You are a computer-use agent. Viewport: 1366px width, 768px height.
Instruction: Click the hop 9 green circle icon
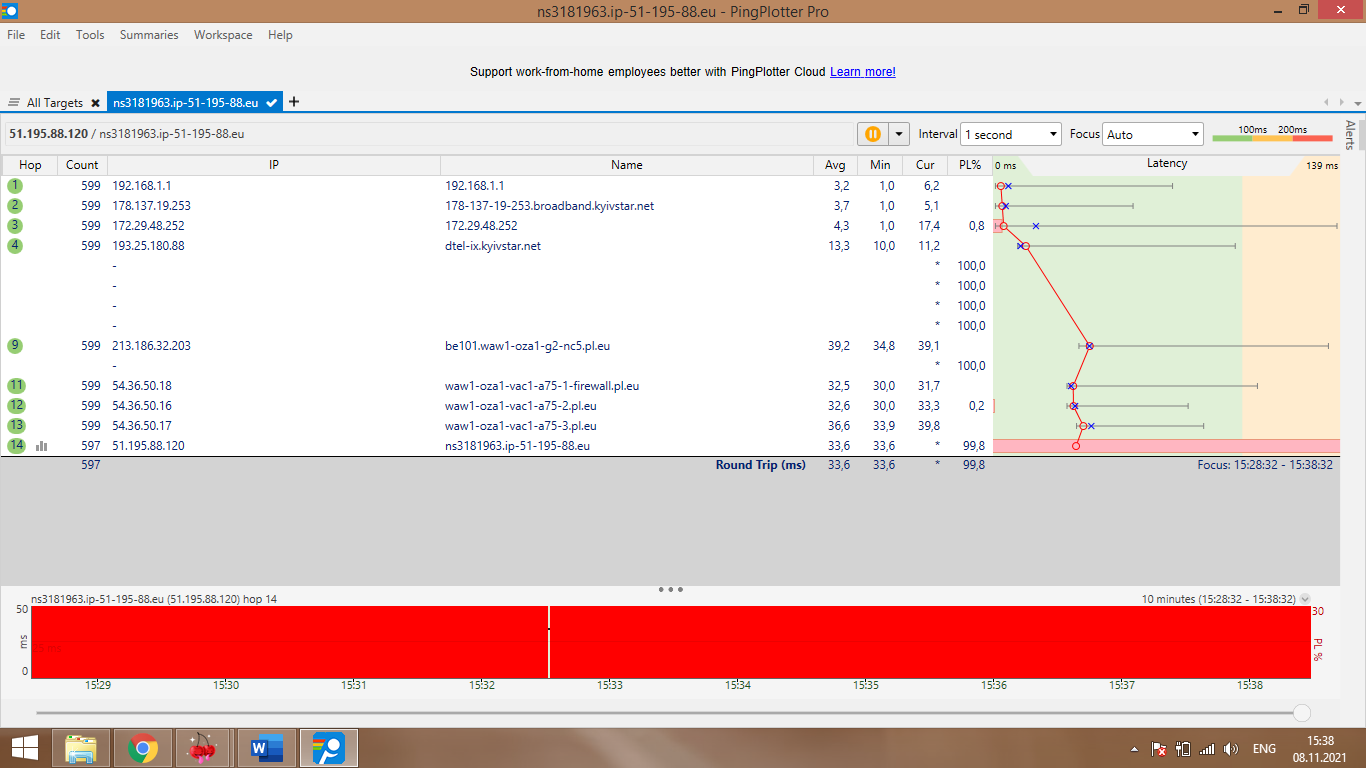coord(15,345)
